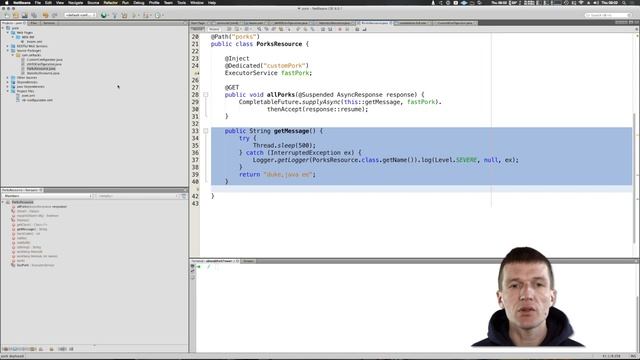Click the History view button
The height and width of the screenshot is (360, 640).
[x=214, y=29]
